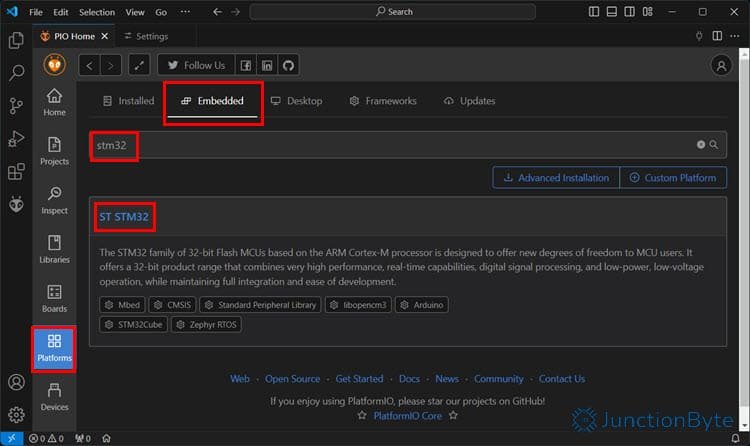The height and width of the screenshot is (446, 750).
Task: Split the editor right
Action: pyautogui.click(x=717, y=36)
